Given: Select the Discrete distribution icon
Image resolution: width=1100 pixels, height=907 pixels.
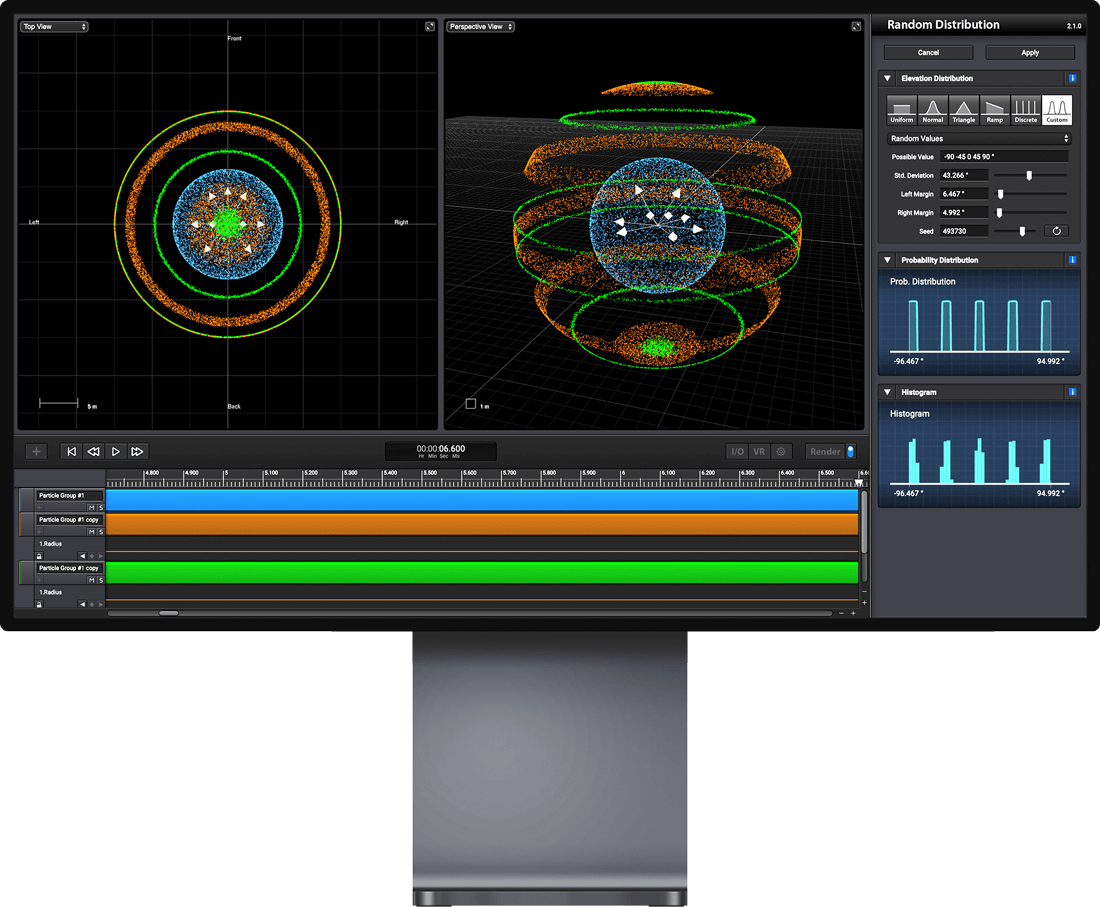Looking at the screenshot, I should [1026, 110].
